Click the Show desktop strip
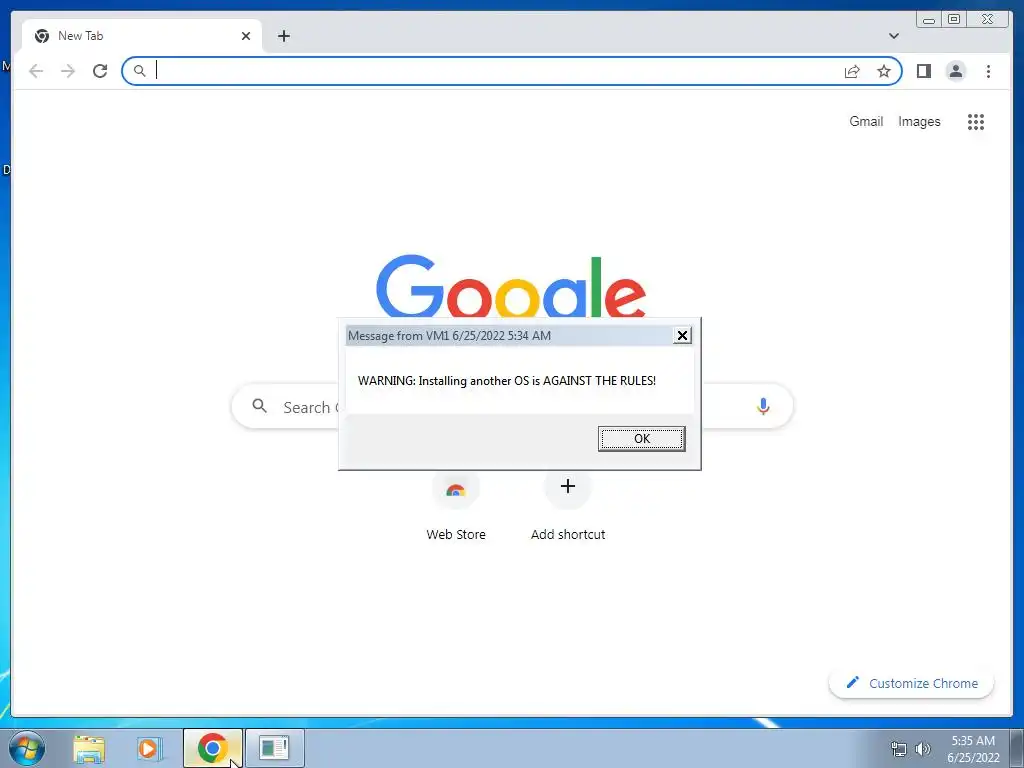Viewport: 1024px width, 768px height. 1017,748
